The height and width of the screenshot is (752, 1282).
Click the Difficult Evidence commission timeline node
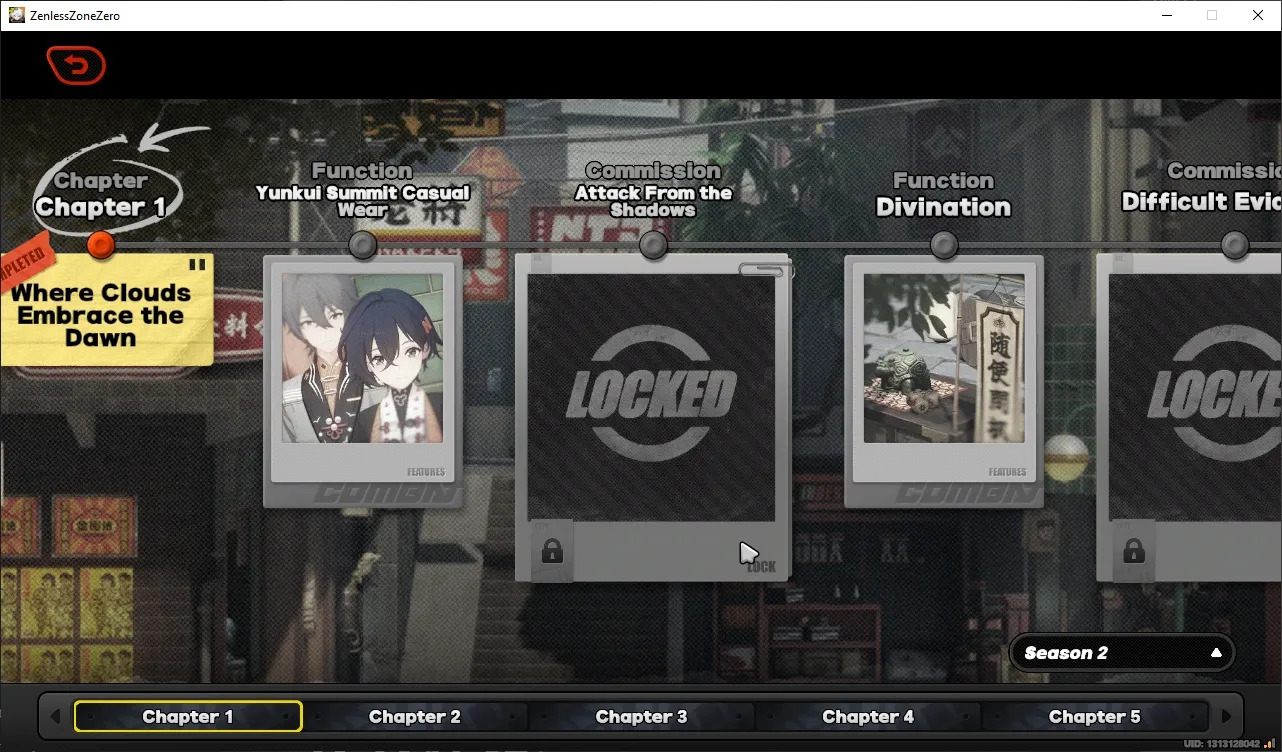tap(1234, 244)
